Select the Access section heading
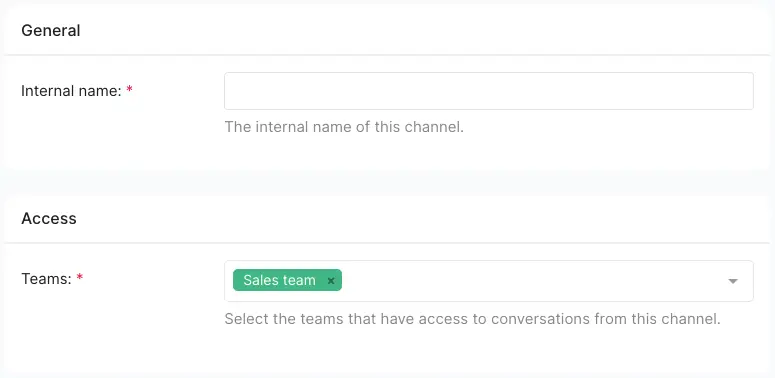This screenshot has height=378, width=775. 48,218
